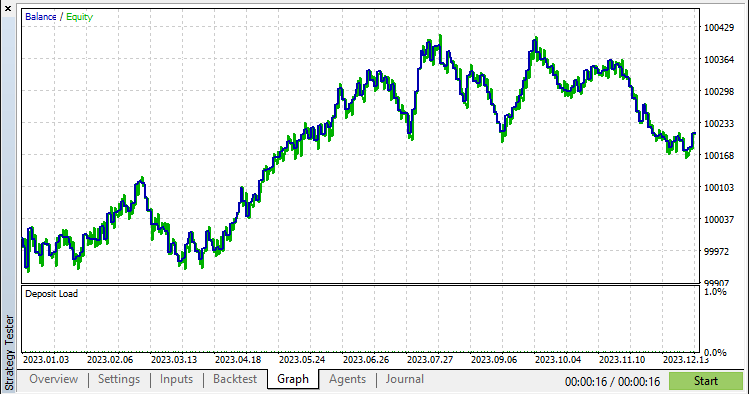The width and height of the screenshot is (749, 394).
Task: Click the 100168 axis value
Action: coord(719,156)
